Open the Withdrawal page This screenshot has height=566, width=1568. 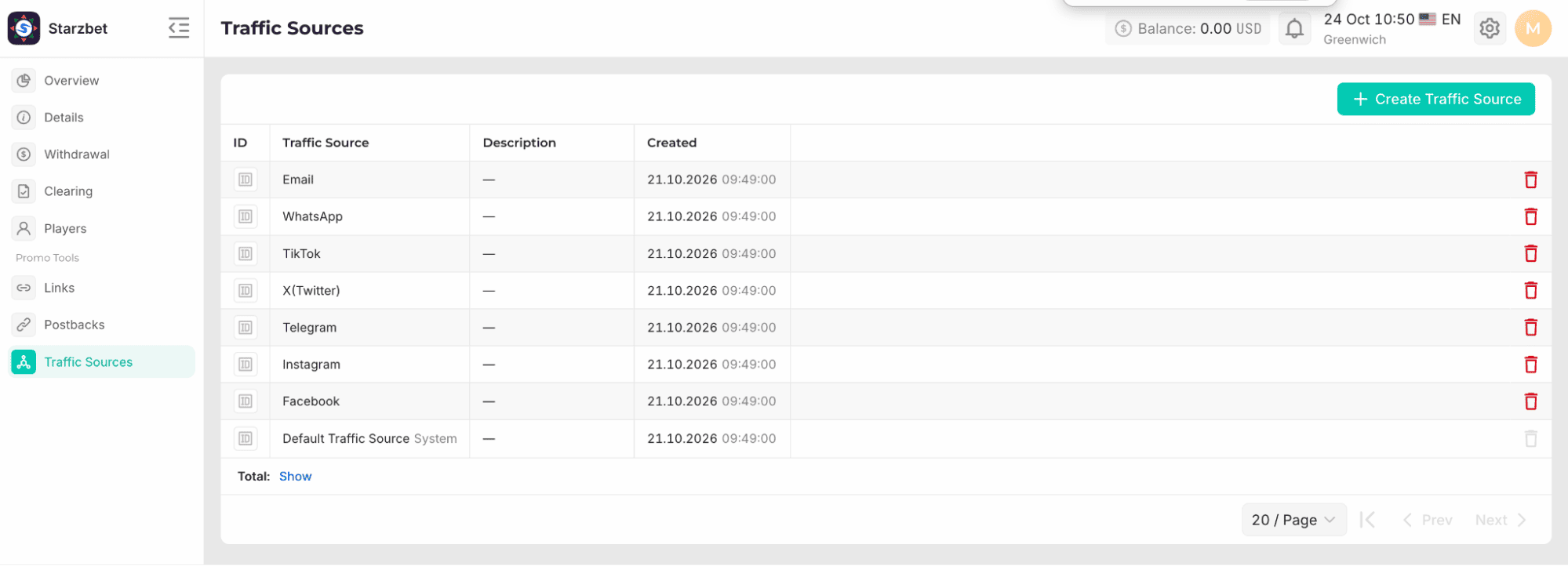coord(101,154)
